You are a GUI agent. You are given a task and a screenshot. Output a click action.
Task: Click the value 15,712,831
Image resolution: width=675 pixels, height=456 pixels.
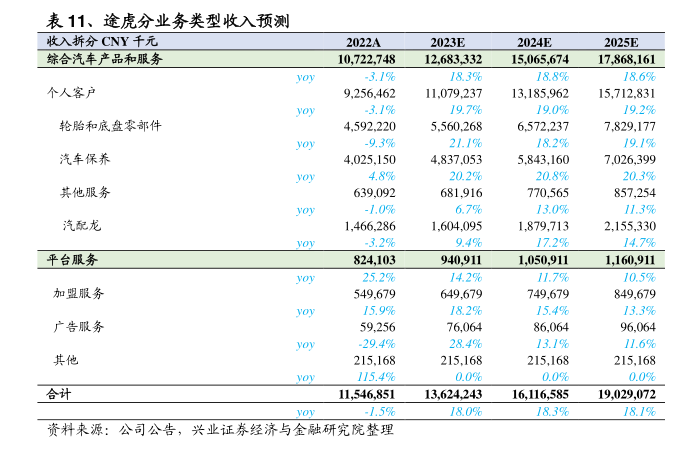627,93
